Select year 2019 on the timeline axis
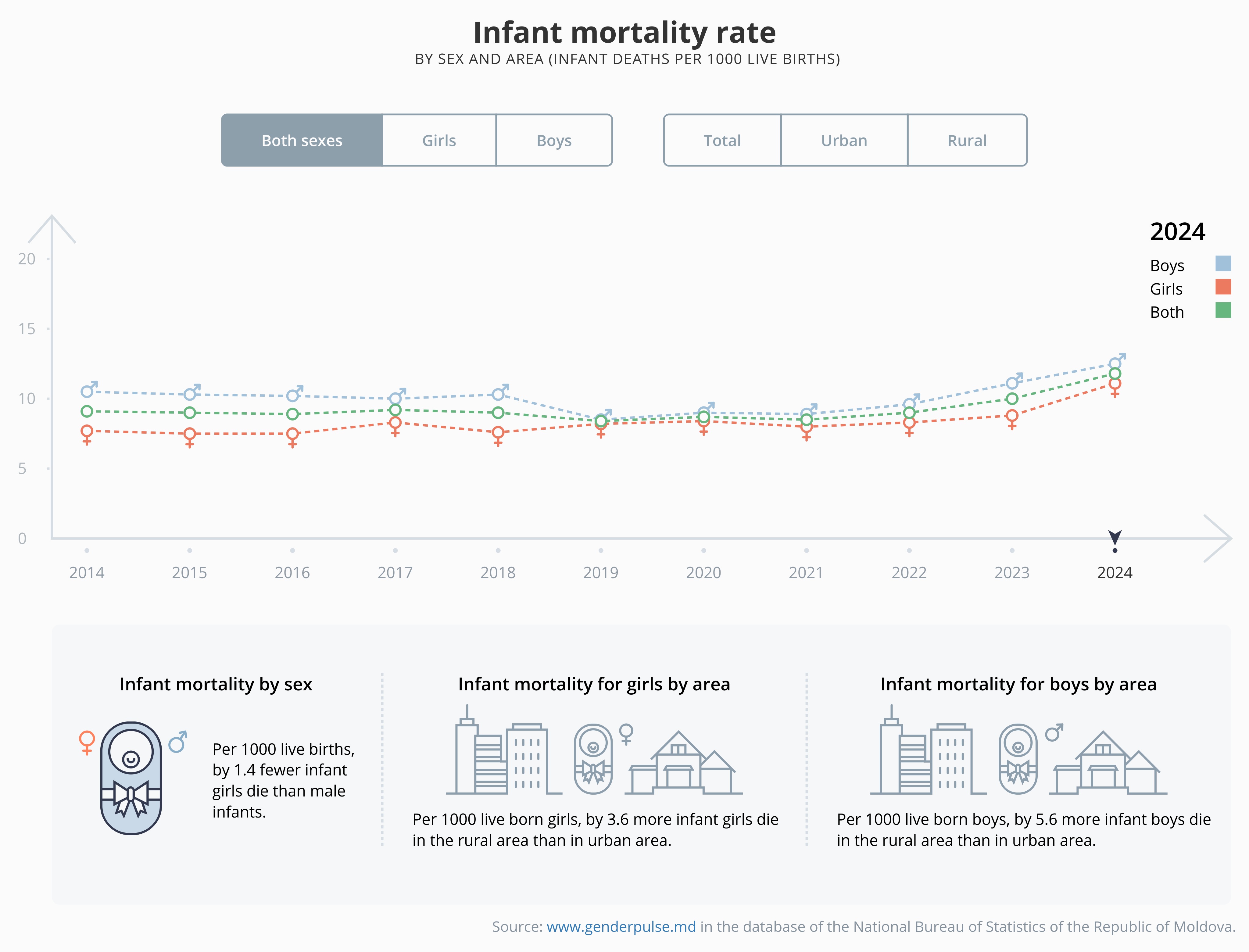This screenshot has height=952, width=1249. [601, 572]
